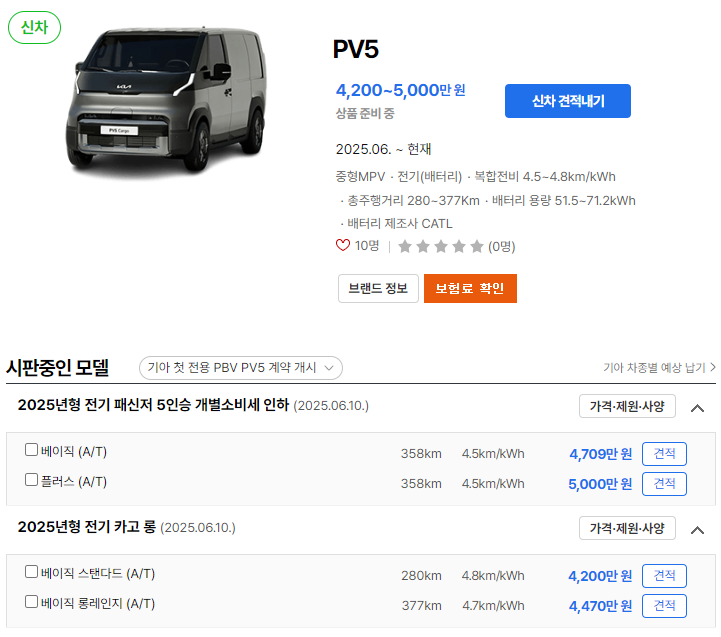
Task: Open 가격·제원·사양 for 카고 롱
Action: (627, 528)
